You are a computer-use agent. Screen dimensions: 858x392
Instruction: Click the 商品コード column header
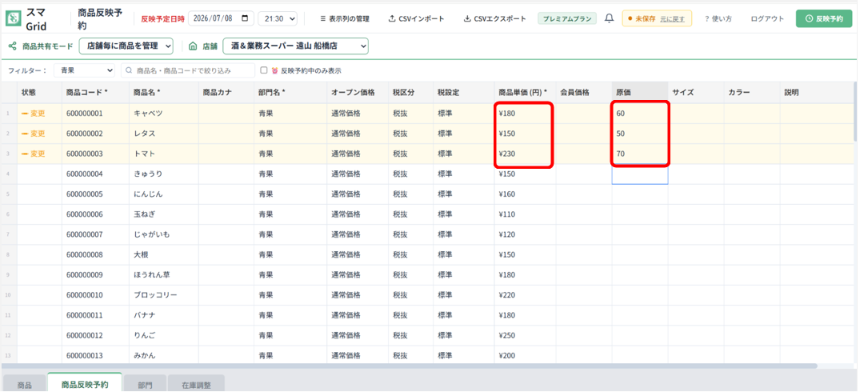click(95, 93)
